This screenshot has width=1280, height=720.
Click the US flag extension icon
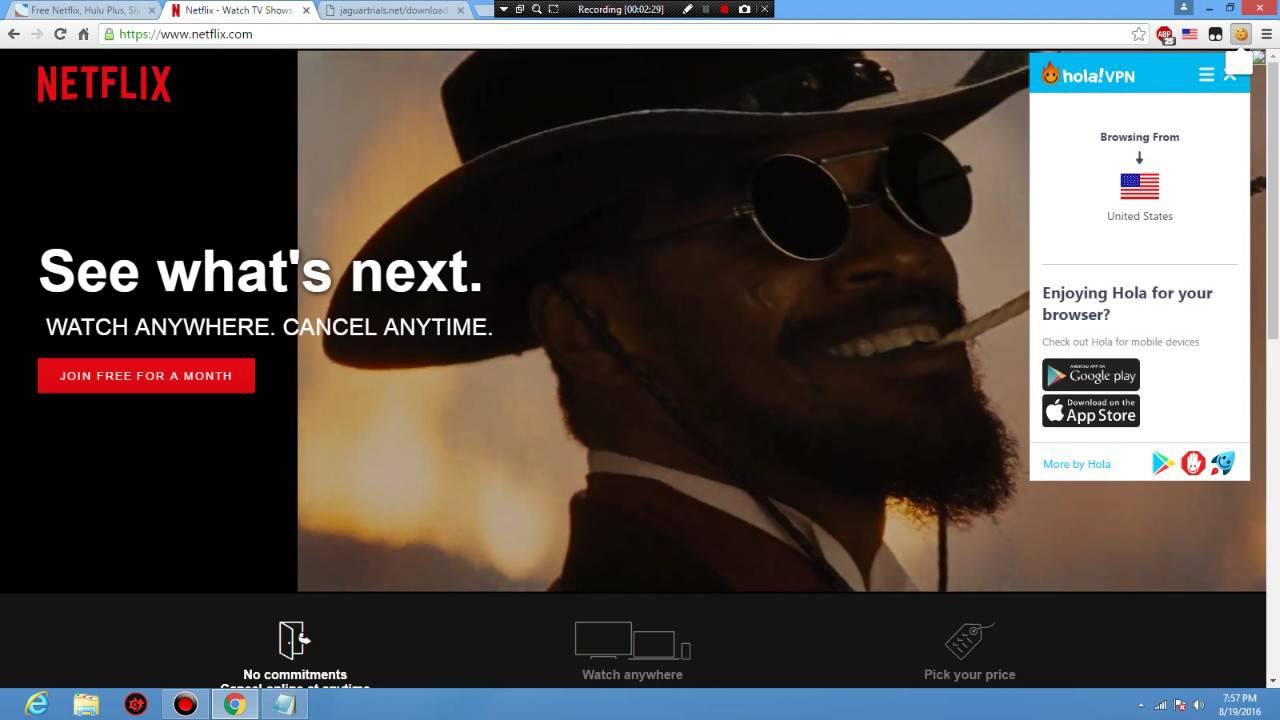point(1190,34)
